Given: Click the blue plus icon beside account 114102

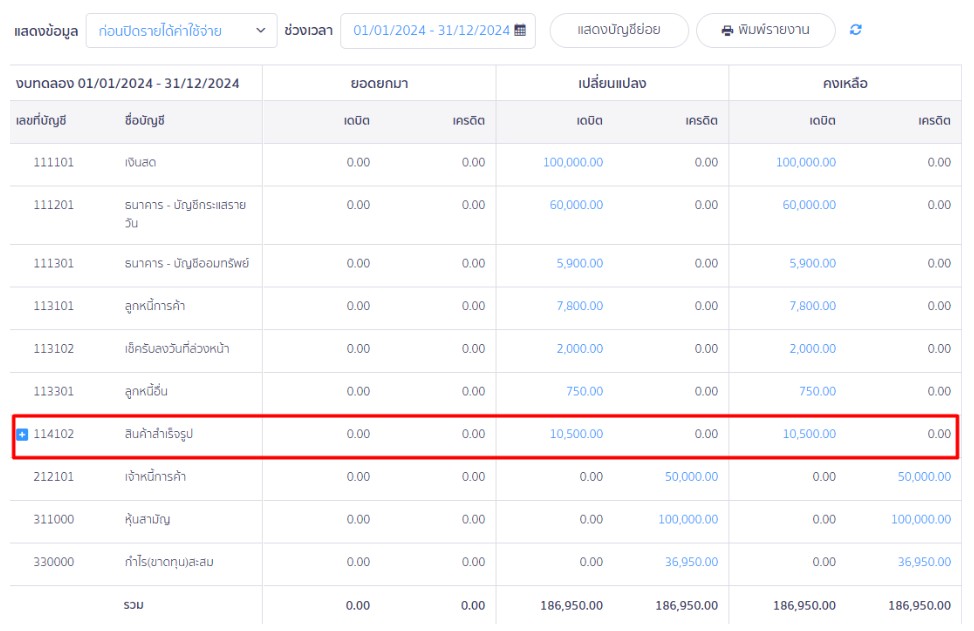Looking at the screenshot, I should tap(24, 434).
